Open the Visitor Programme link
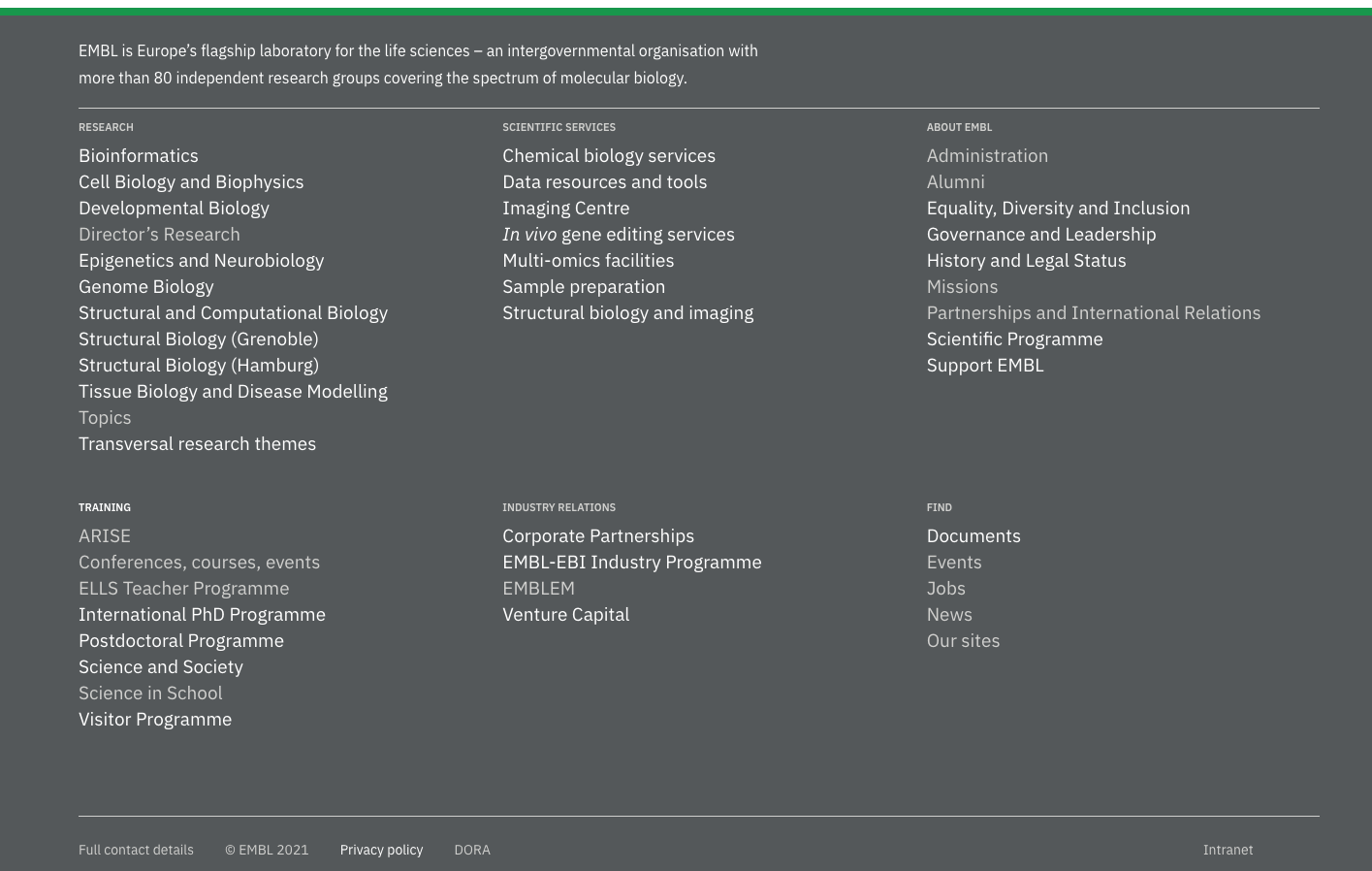 point(155,719)
